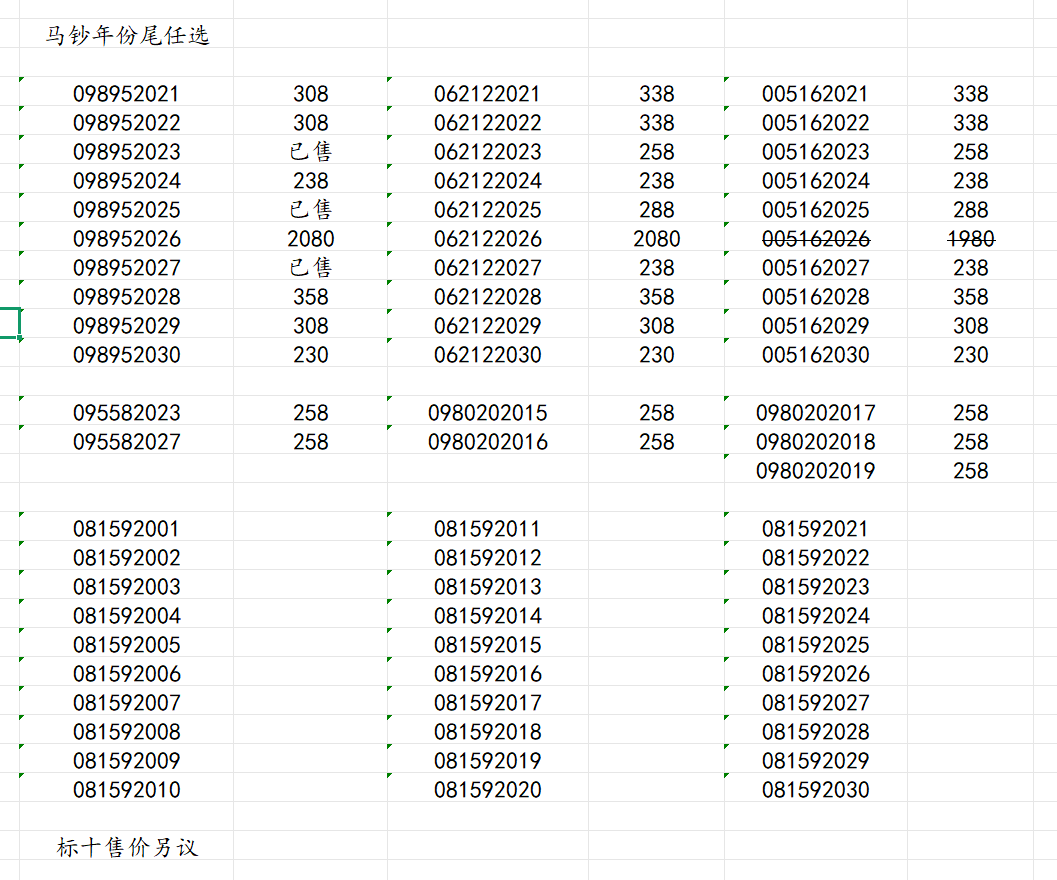The height and width of the screenshot is (880, 1057).
Task: Select the cell with serial 081592030
Action: tap(816, 790)
